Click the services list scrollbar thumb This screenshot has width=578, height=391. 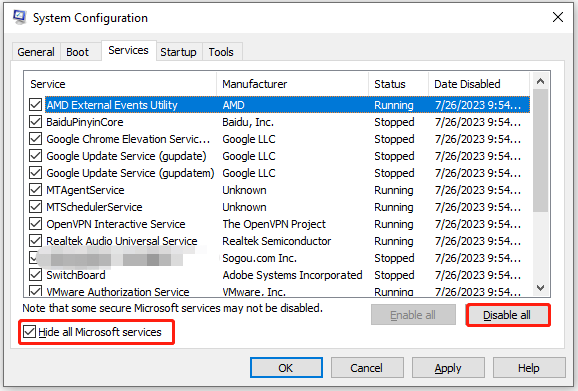click(540, 150)
